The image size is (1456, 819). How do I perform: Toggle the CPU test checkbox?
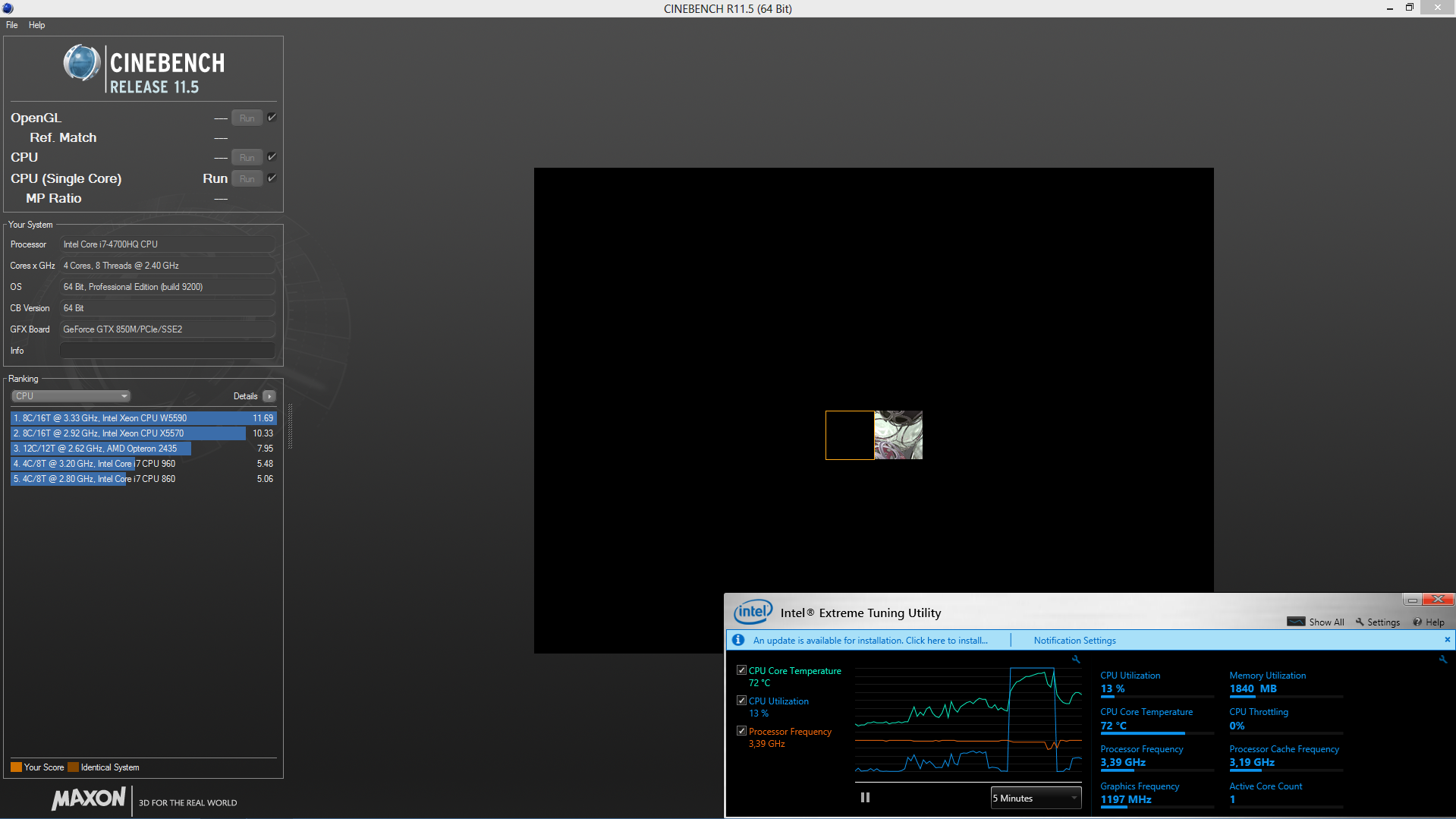272,156
